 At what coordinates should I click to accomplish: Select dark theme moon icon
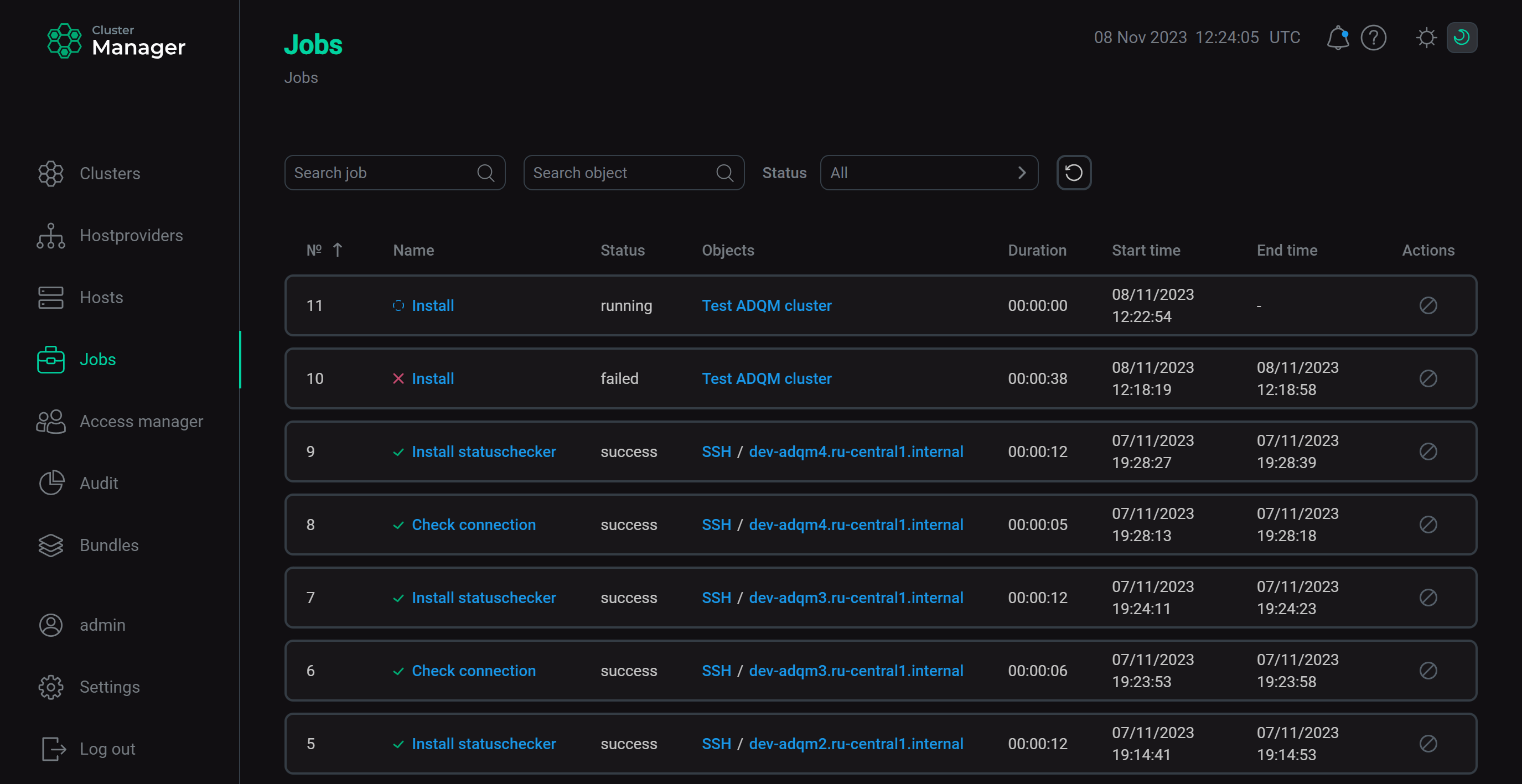pos(1462,38)
